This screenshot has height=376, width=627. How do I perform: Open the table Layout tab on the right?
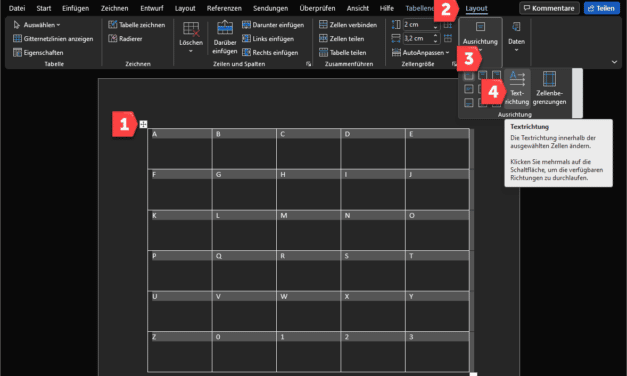pos(476,8)
